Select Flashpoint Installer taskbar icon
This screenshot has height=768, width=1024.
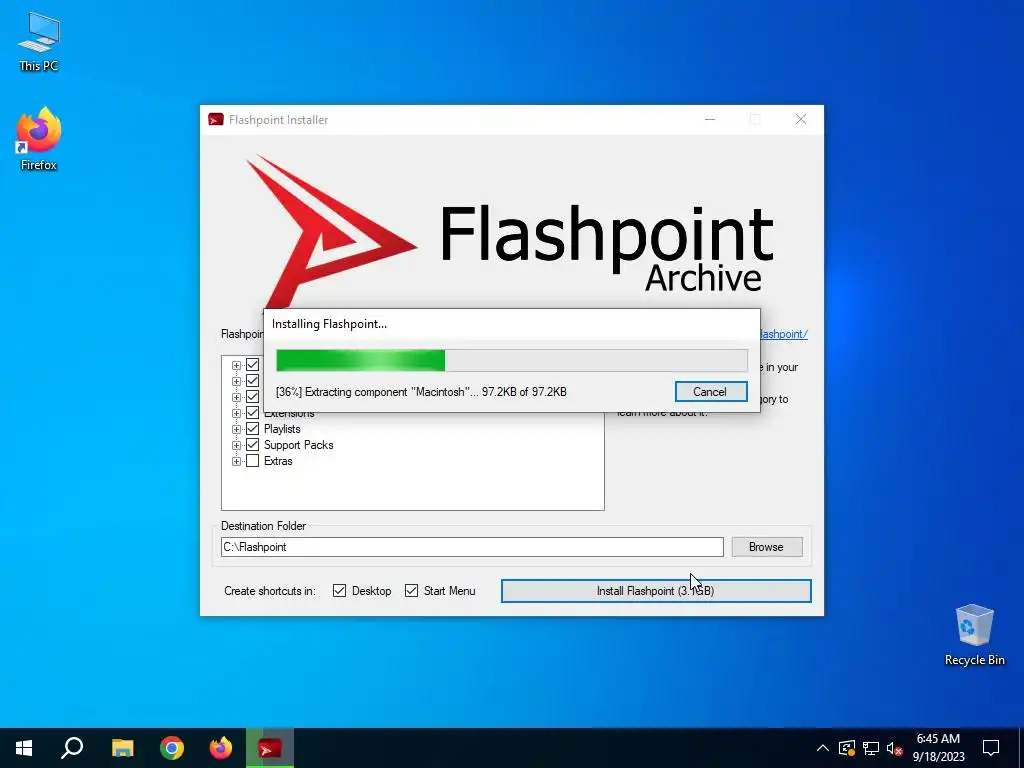tap(270, 748)
